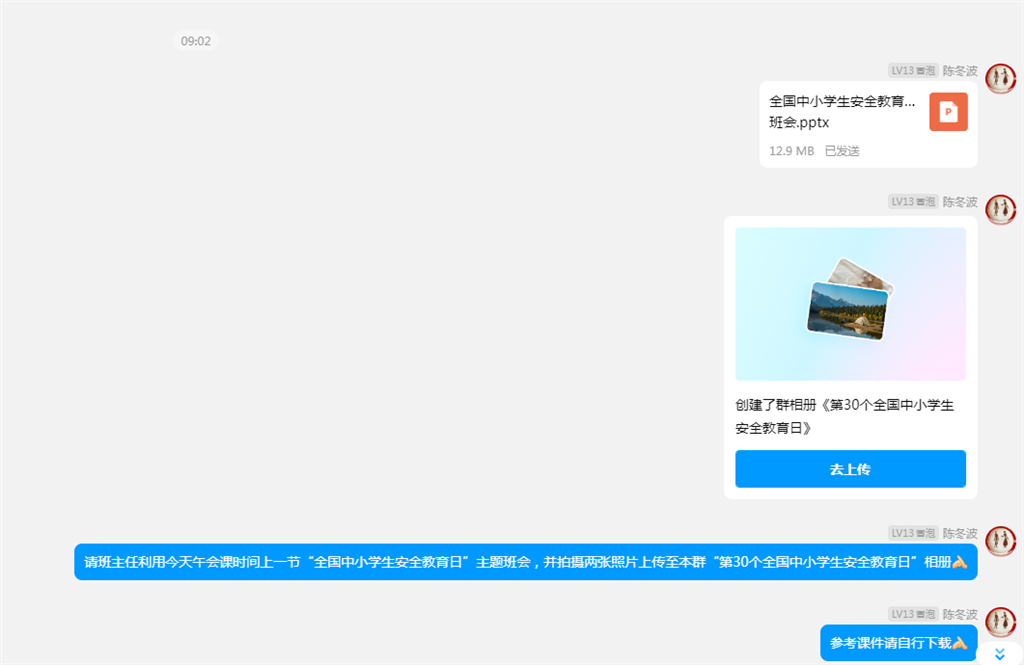The height and width of the screenshot is (665, 1024).
Task: Click the 09:02 timestamp label
Action: (x=196, y=41)
